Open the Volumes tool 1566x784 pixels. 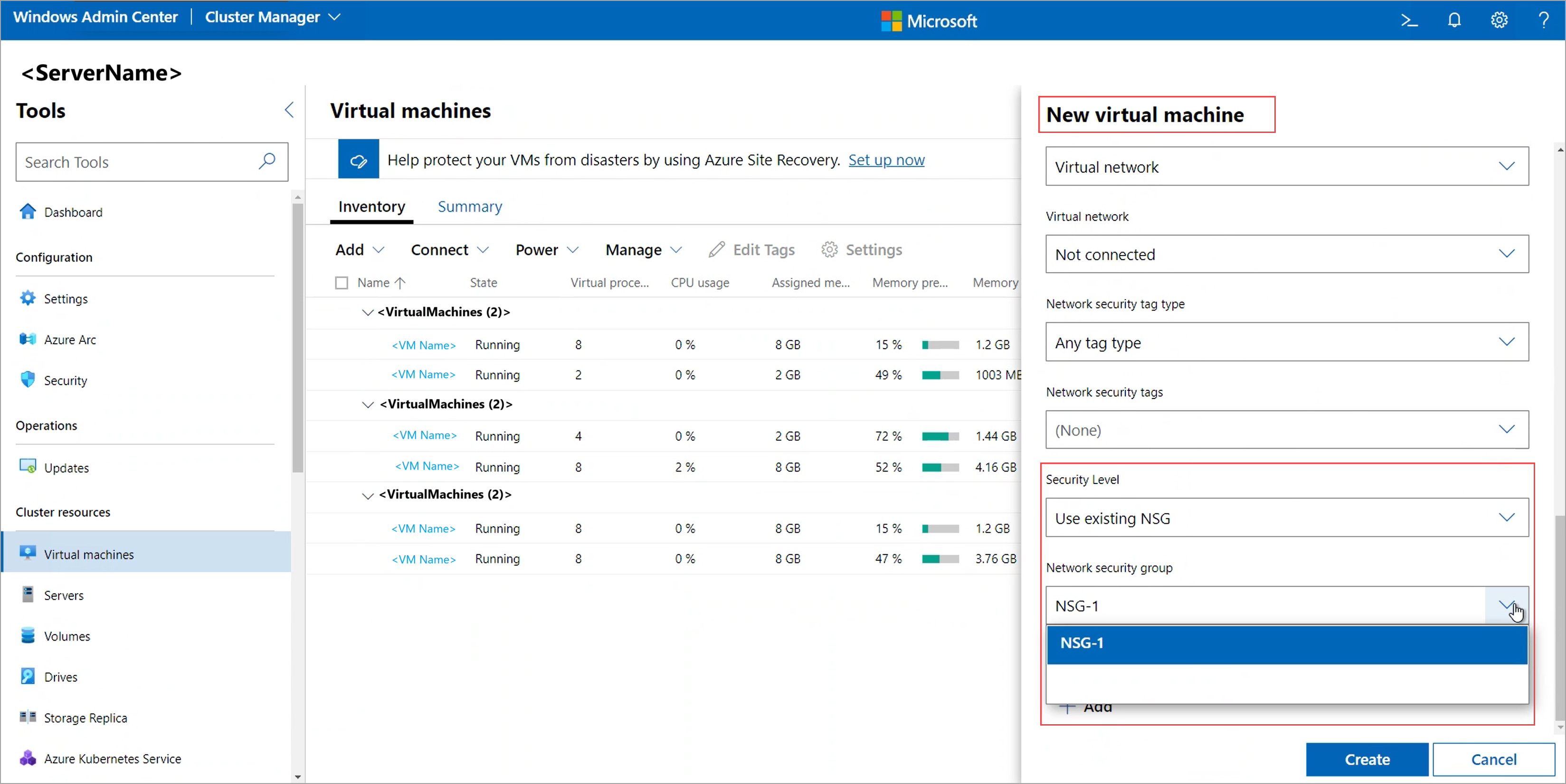pos(67,636)
